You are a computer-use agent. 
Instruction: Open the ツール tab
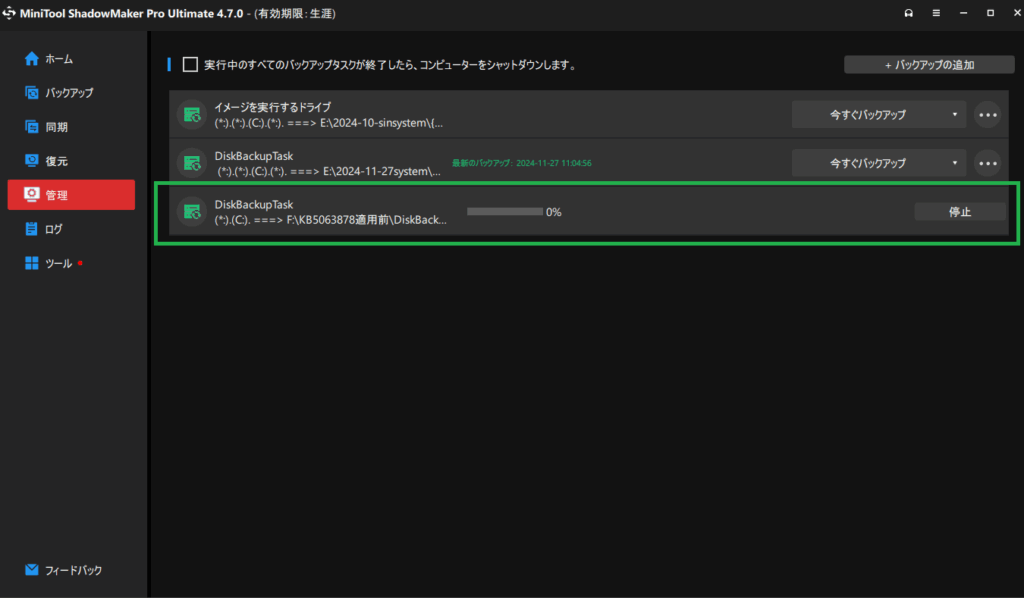71,263
